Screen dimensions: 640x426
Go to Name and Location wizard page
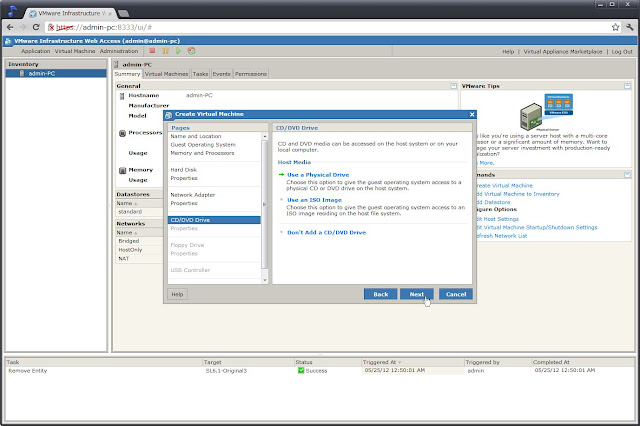click(x=196, y=136)
